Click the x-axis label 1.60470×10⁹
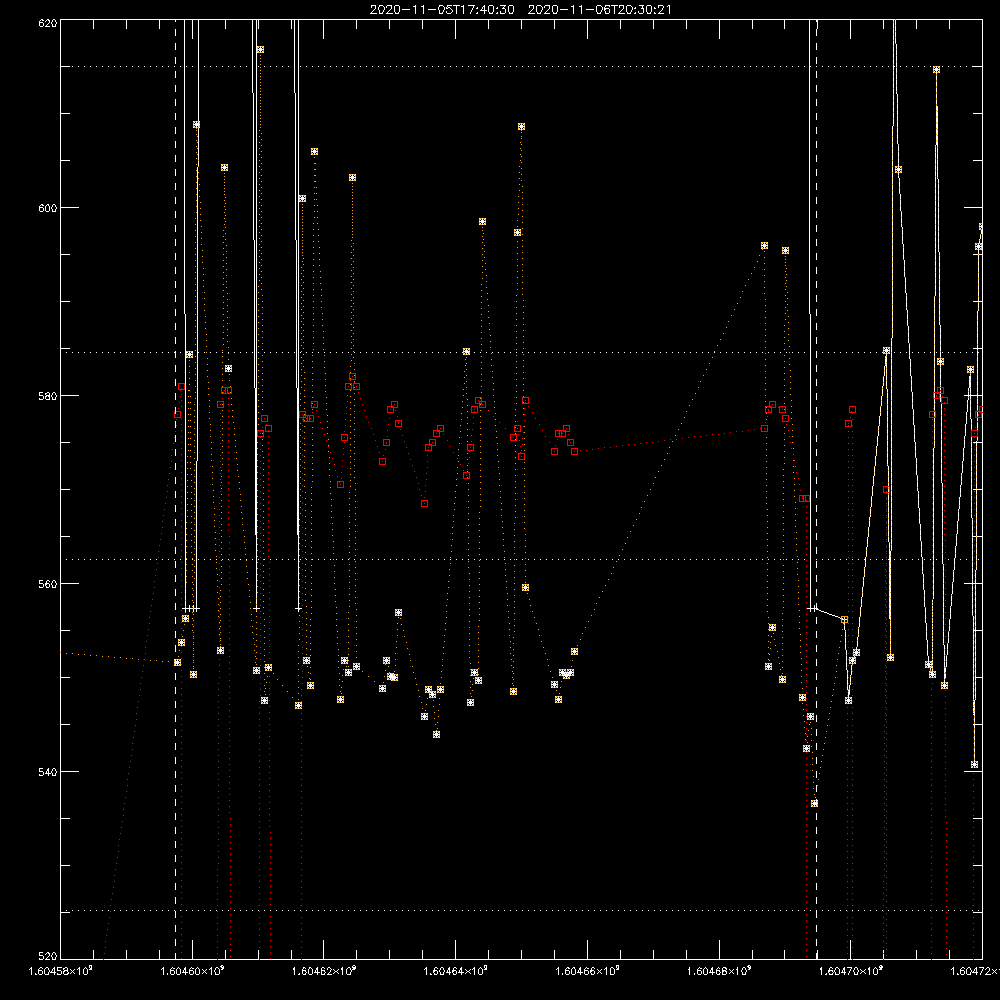 click(851, 971)
